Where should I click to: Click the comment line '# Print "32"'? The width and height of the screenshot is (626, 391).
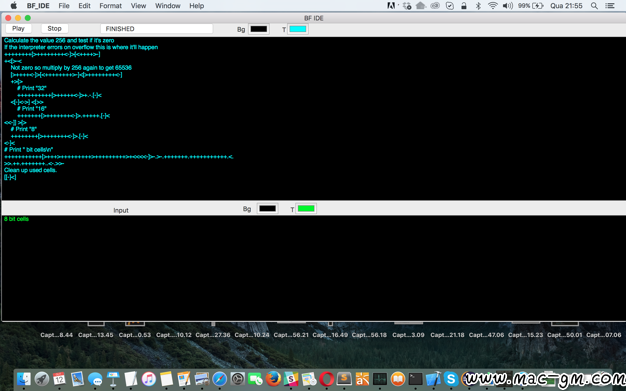tap(32, 88)
